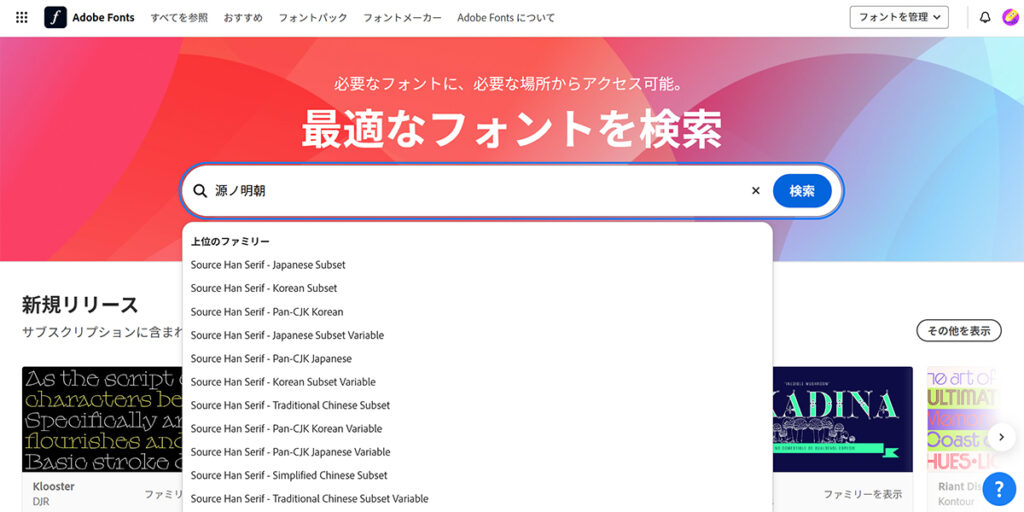Click the Kontour foundry name
Screen dimensions: 1024x512
coord(957,502)
